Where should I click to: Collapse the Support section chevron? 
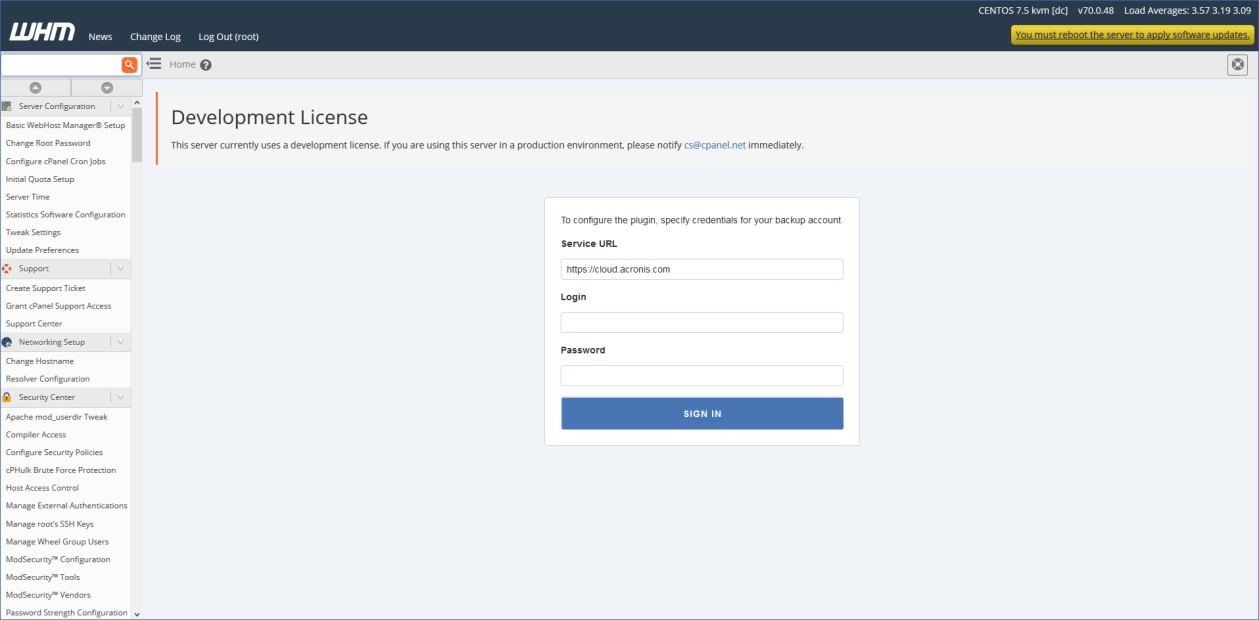121,268
